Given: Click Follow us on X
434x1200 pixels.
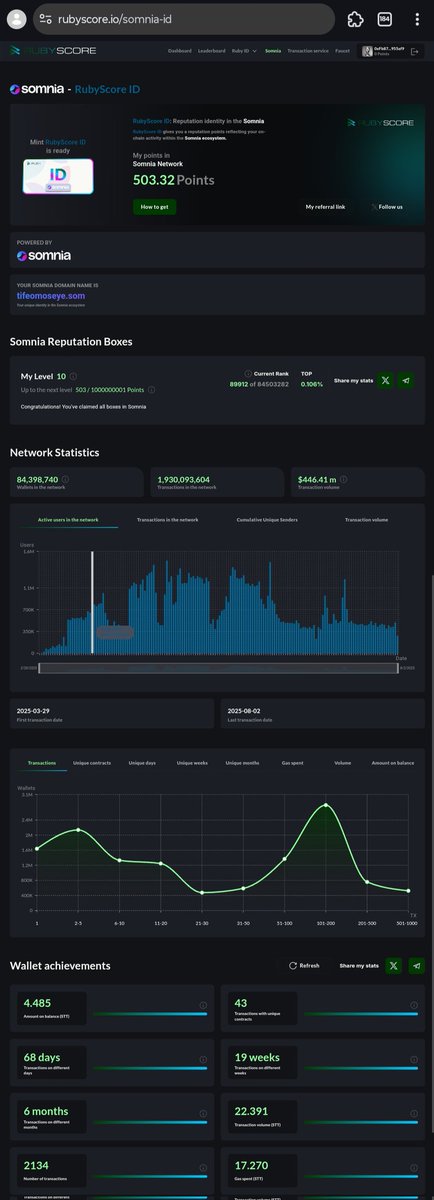Looking at the screenshot, I should (387, 206).
